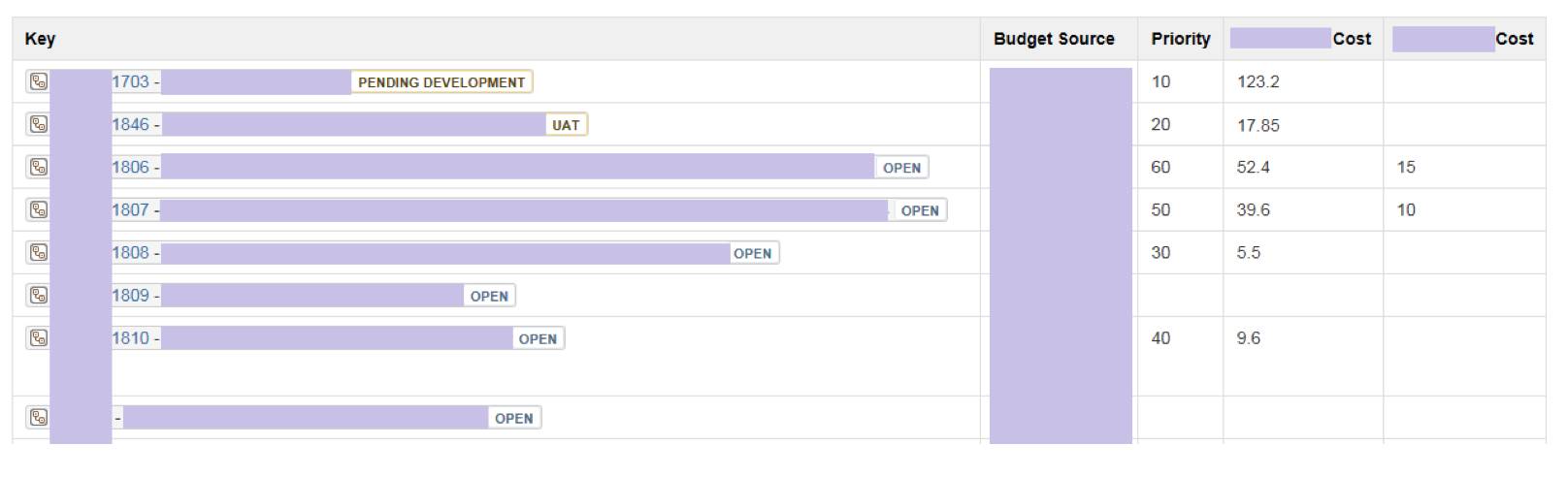Select the cost cell showing 123.2

(1258, 82)
